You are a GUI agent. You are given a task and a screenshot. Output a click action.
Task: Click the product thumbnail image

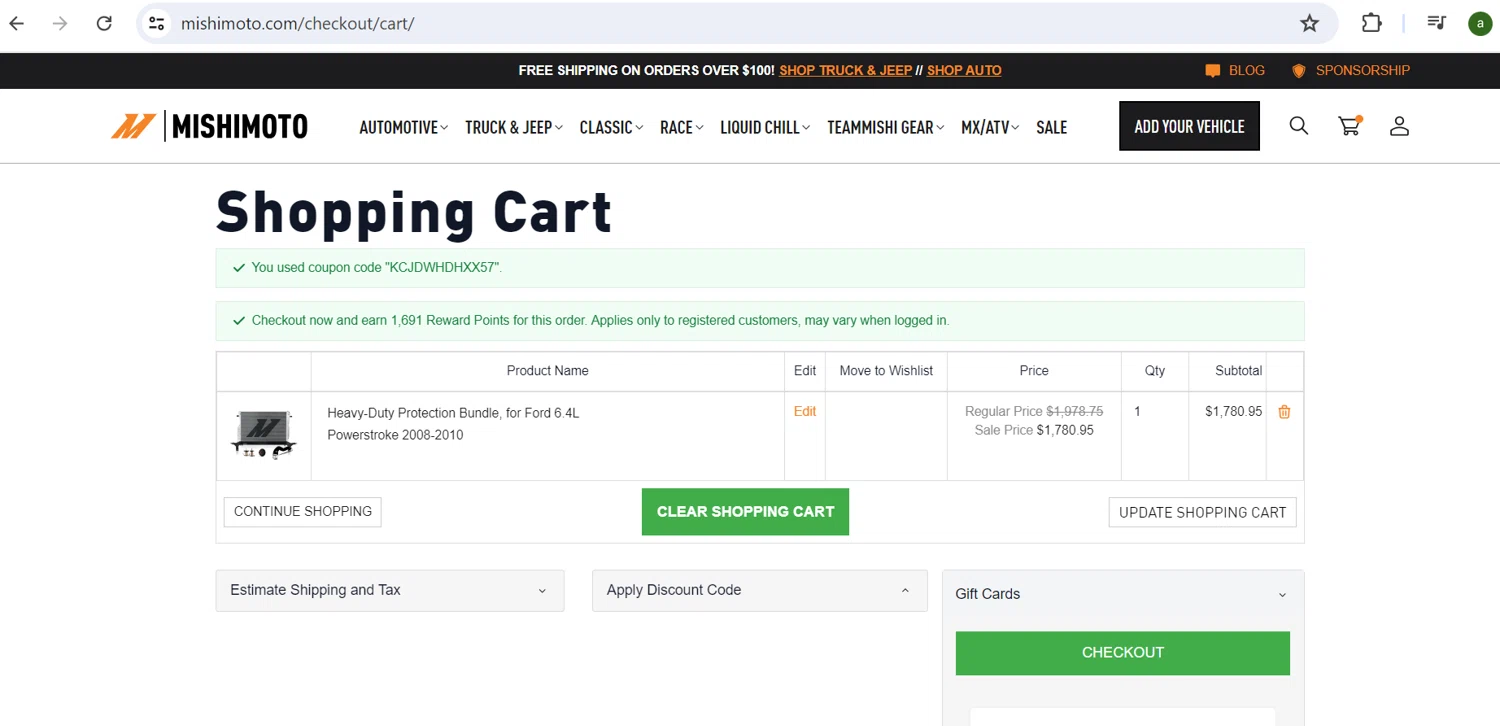(x=263, y=435)
